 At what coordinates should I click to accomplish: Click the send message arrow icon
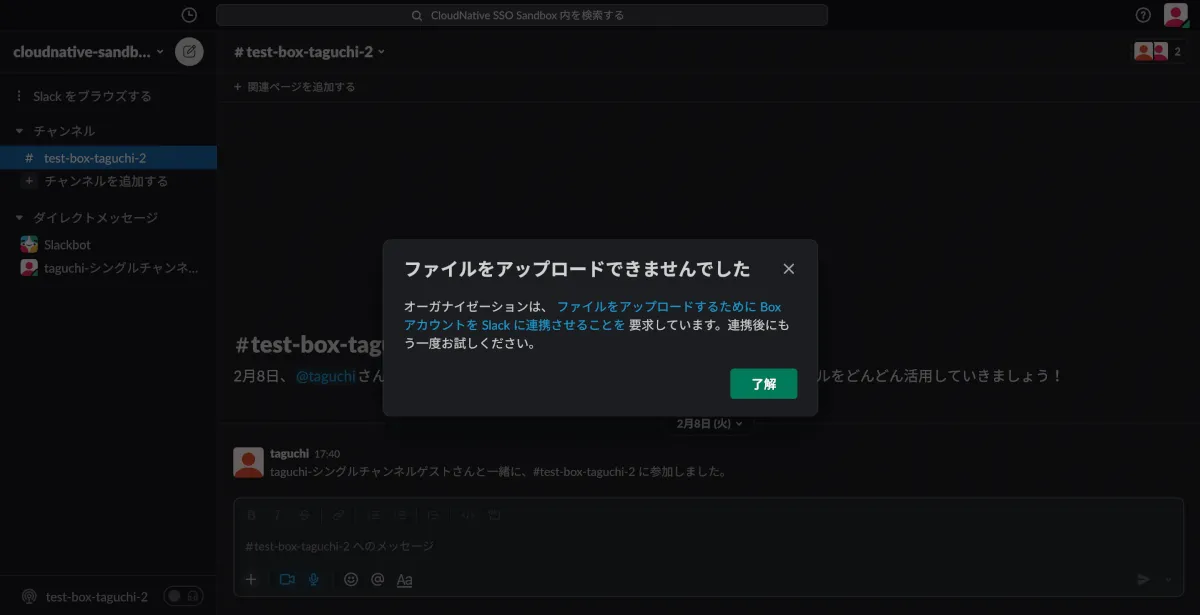click(x=1144, y=579)
